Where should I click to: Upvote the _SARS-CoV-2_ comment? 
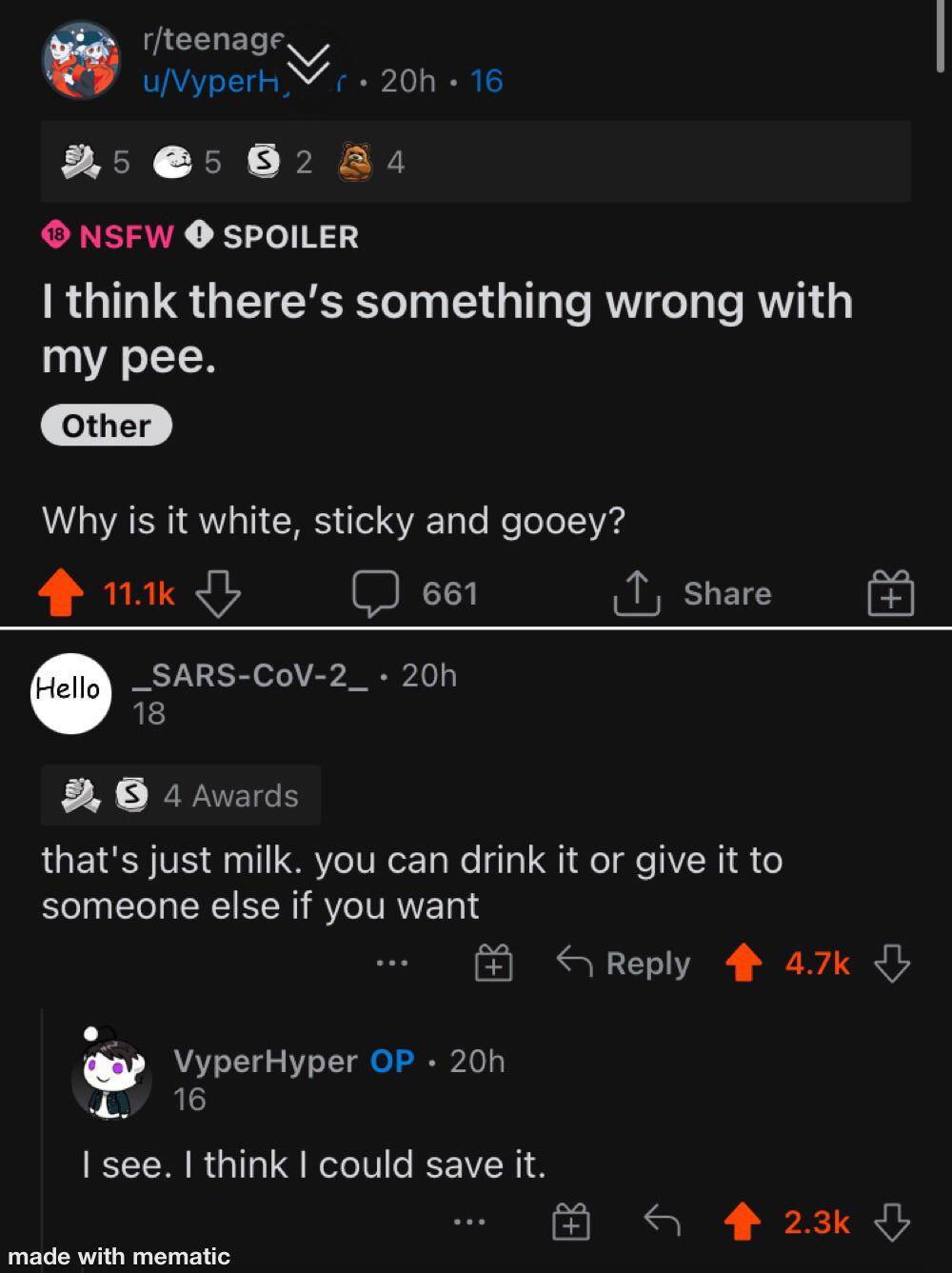[744, 964]
